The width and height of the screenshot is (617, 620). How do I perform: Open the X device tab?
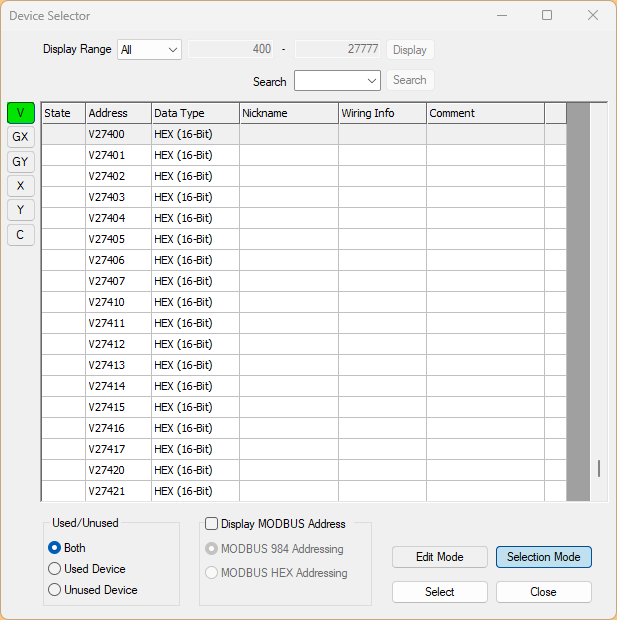coord(21,186)
